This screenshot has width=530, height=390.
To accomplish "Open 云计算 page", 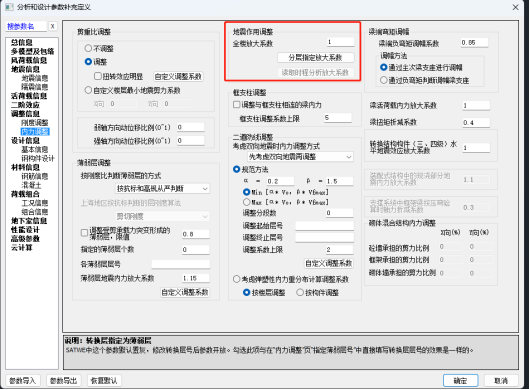I will 22,248.
